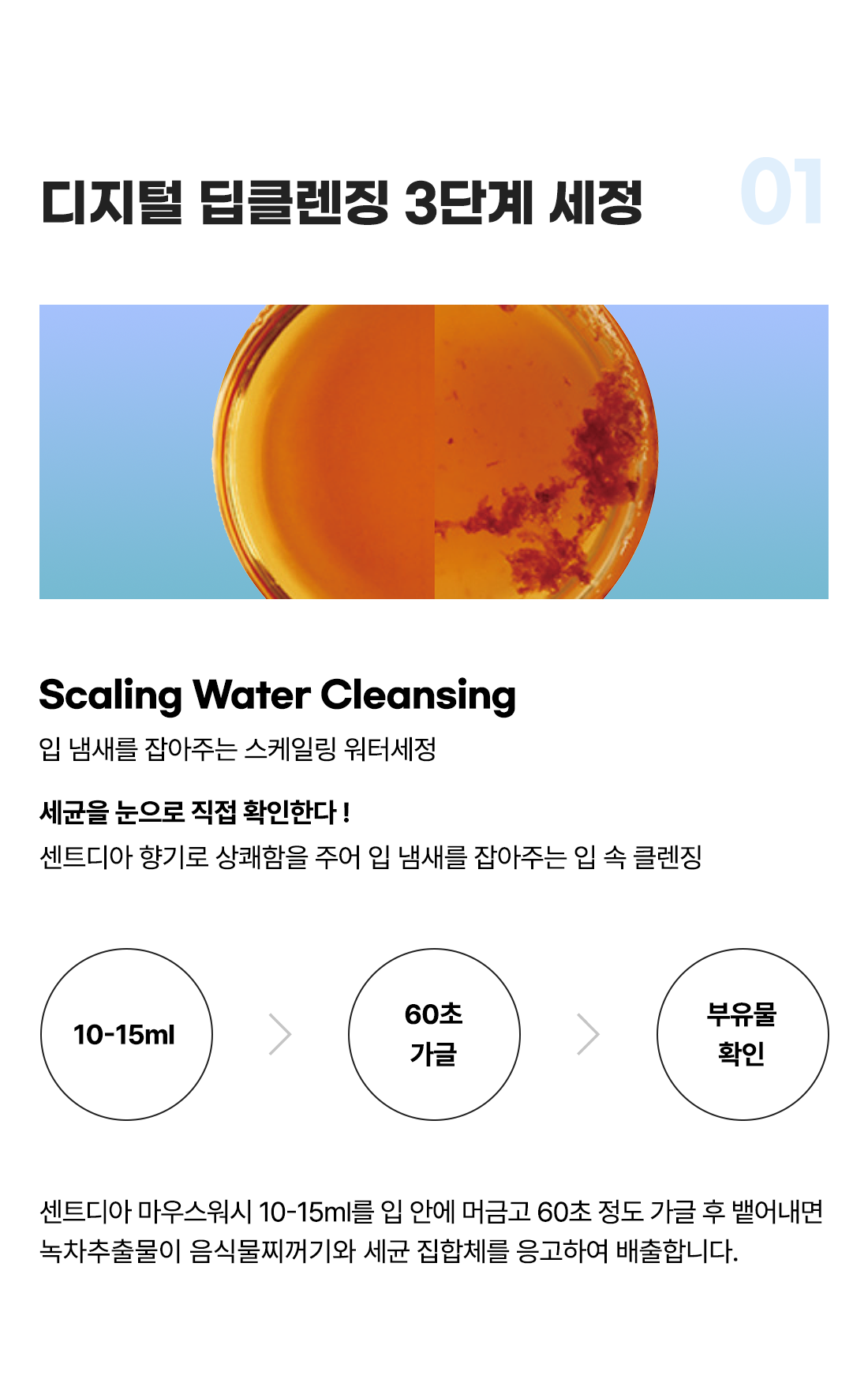Click the word Cleansing in the English title
The image size is (868, 1383).
[x=418, y=695]
